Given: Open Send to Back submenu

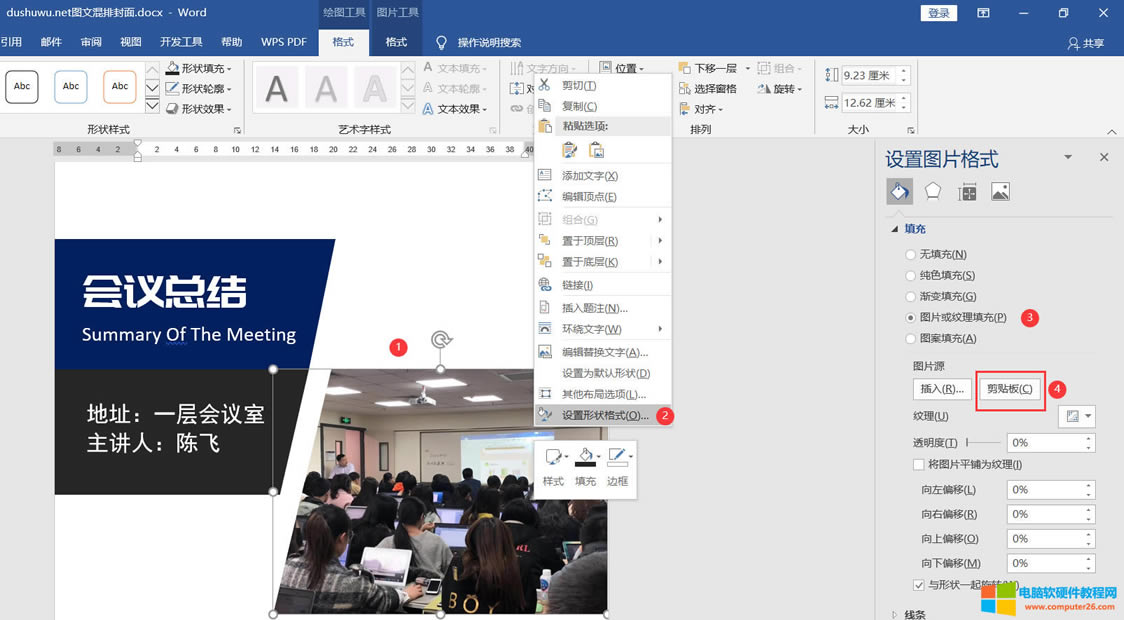Looking at the screenshot, I should 604,262.
